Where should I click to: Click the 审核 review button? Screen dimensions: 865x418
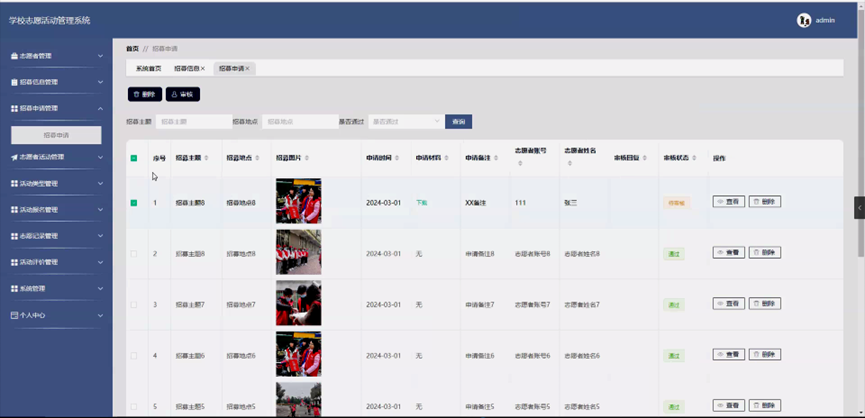pos(183,94)
